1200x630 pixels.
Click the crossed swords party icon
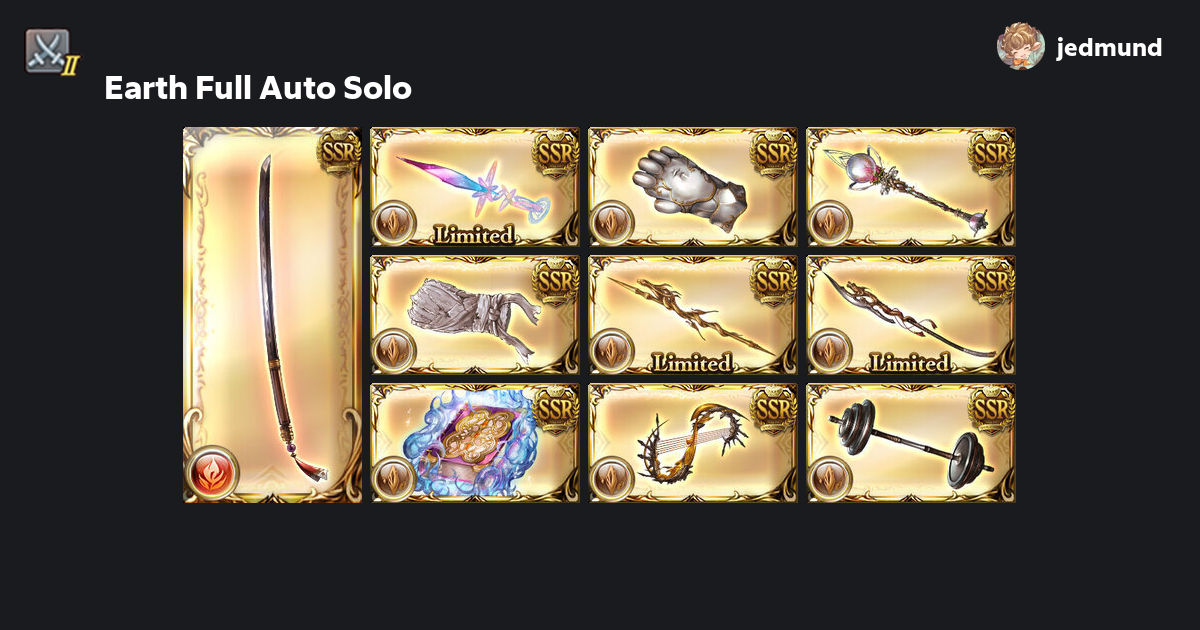coord(49,51)
